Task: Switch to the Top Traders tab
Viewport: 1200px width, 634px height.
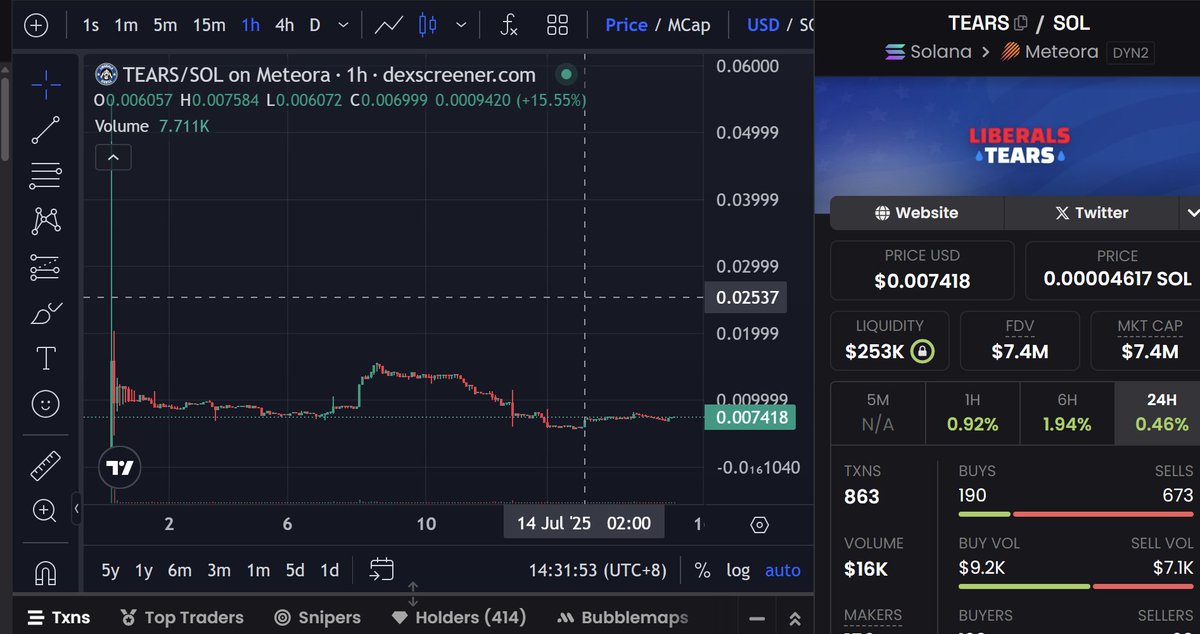Action: [181, 618]
